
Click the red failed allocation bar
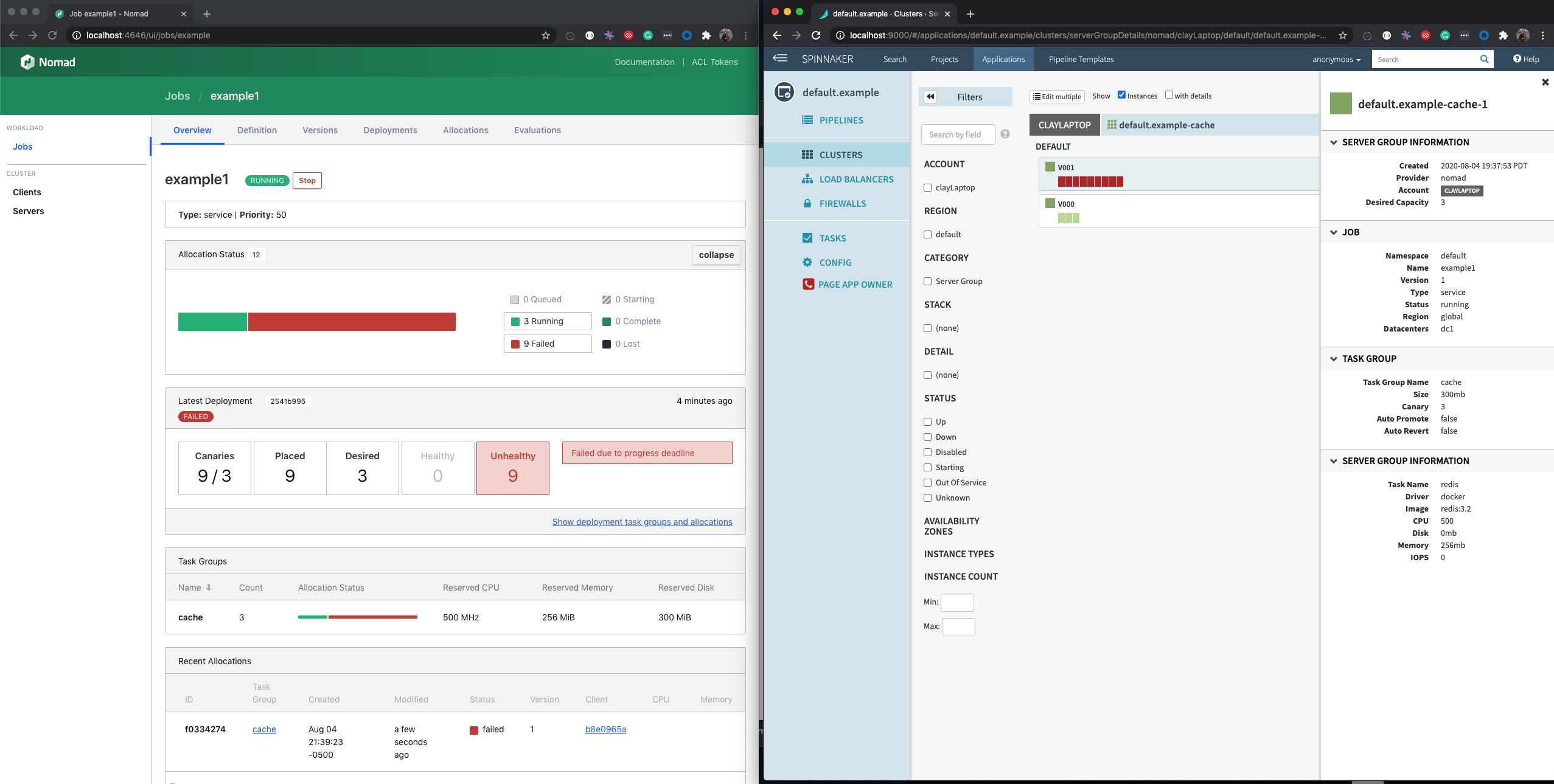tap(352, 322)
